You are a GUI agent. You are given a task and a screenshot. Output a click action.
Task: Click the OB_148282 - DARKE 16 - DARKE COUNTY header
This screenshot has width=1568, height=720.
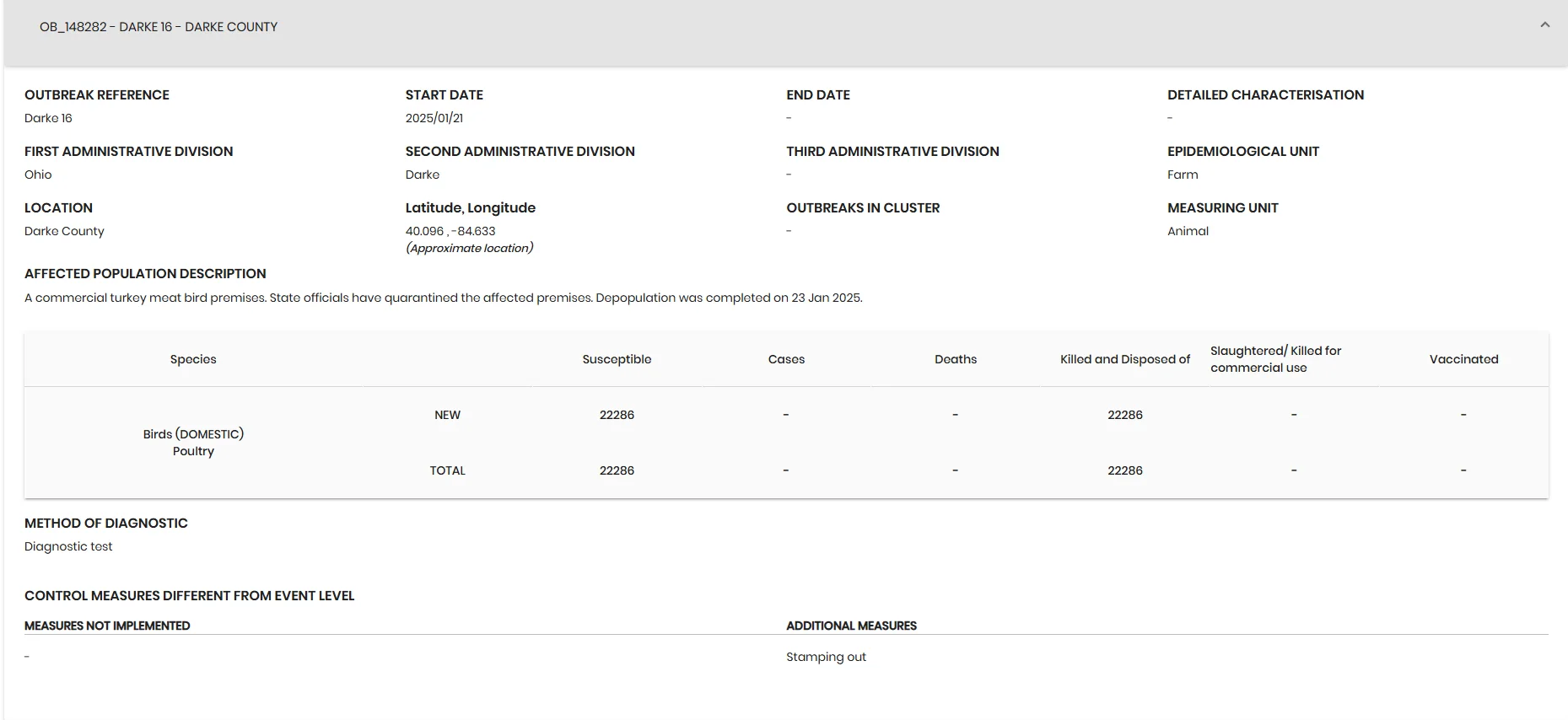159,27
